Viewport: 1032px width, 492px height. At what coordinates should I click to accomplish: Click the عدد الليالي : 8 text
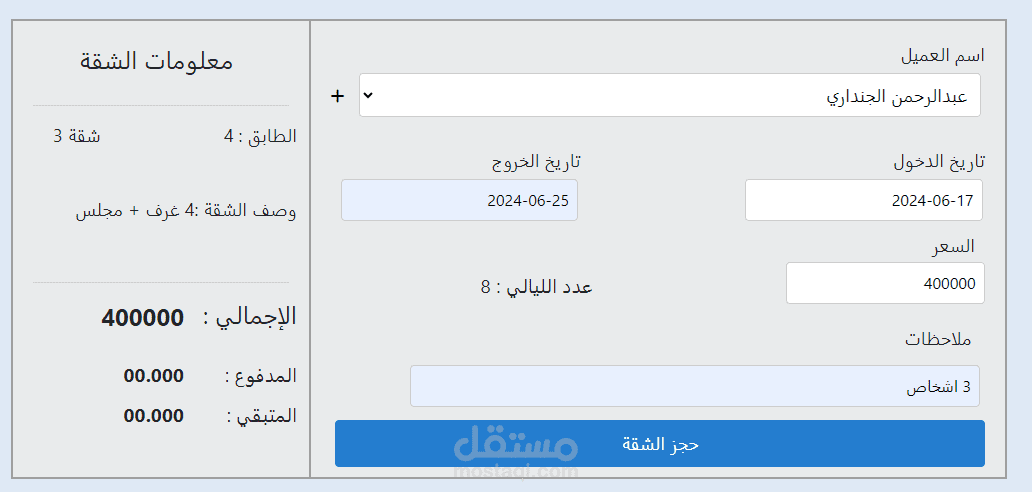click(536, 287)
